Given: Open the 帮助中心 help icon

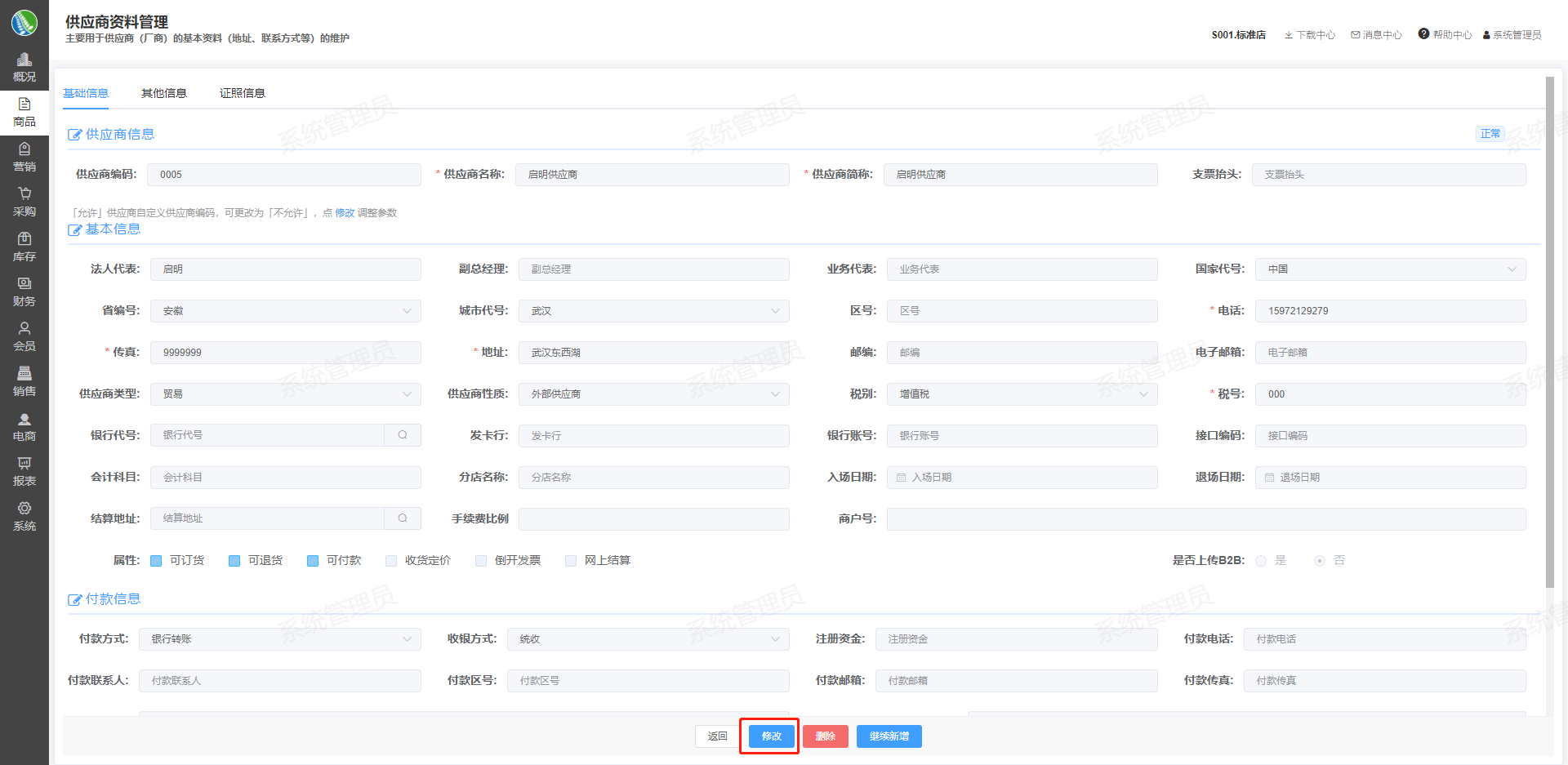Looking at the screenshot, I should click(x=1423, y=34).
